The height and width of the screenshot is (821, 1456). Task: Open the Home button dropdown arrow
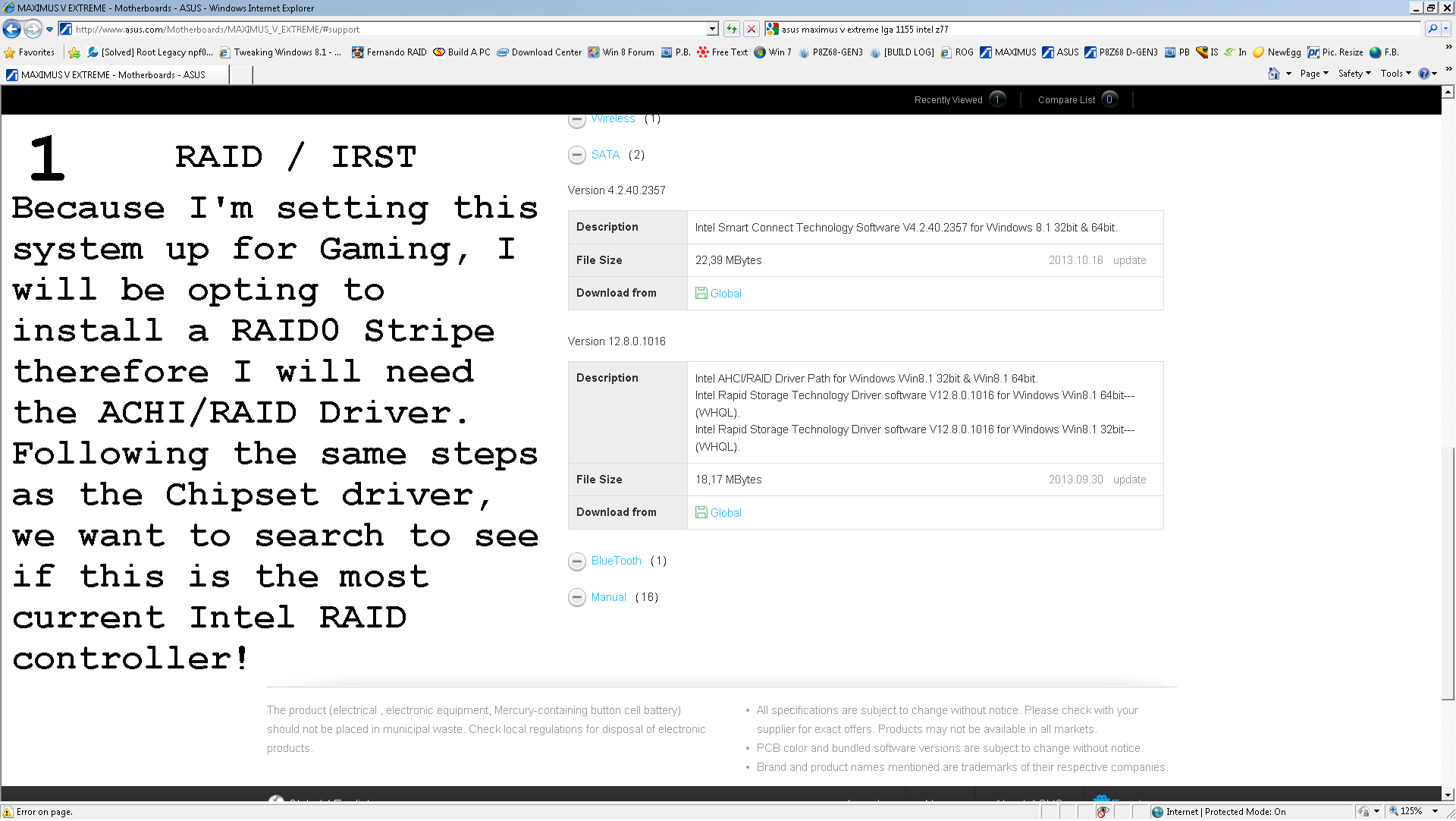(1288, 74)
